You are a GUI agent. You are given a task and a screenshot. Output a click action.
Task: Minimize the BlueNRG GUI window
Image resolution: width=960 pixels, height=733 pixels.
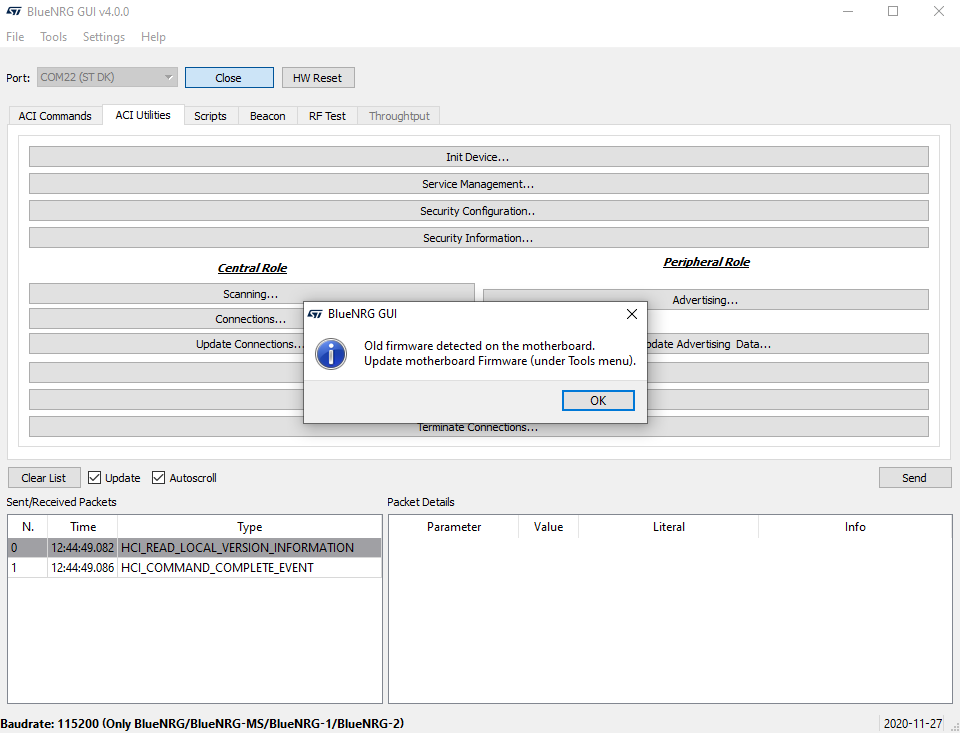pos(848,12)
